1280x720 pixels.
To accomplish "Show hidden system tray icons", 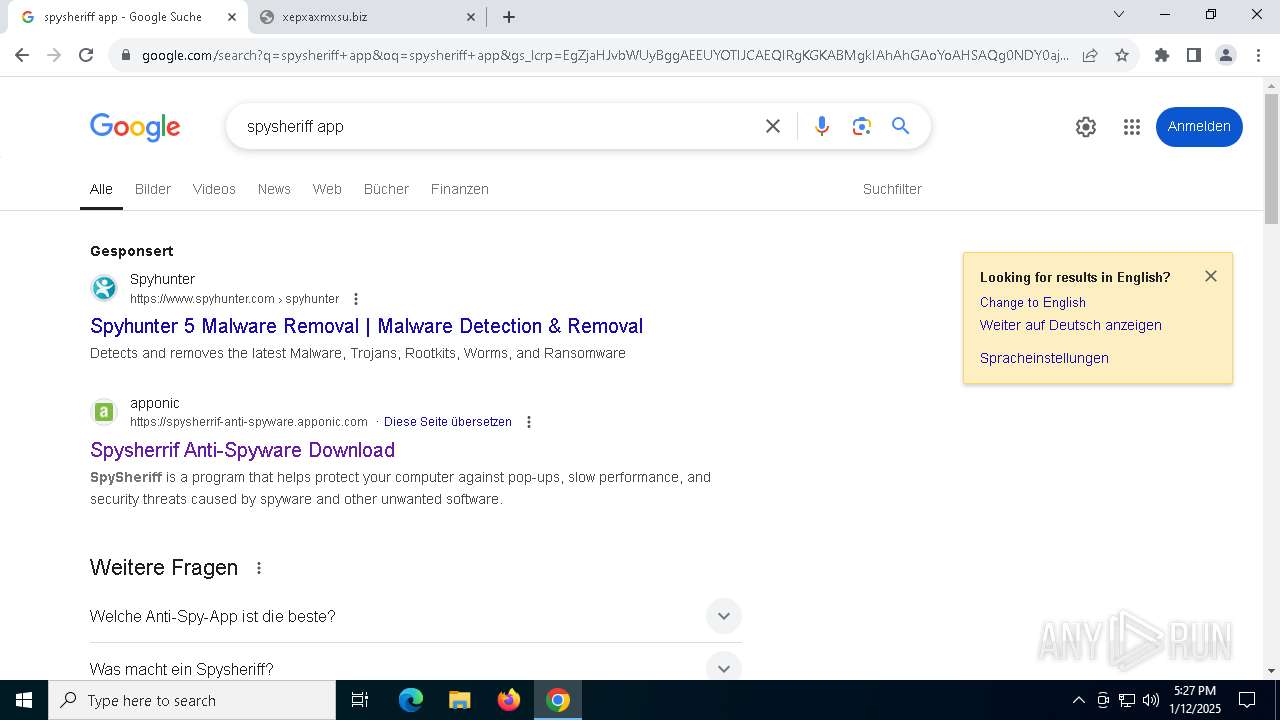I will tap(1078, 700).
